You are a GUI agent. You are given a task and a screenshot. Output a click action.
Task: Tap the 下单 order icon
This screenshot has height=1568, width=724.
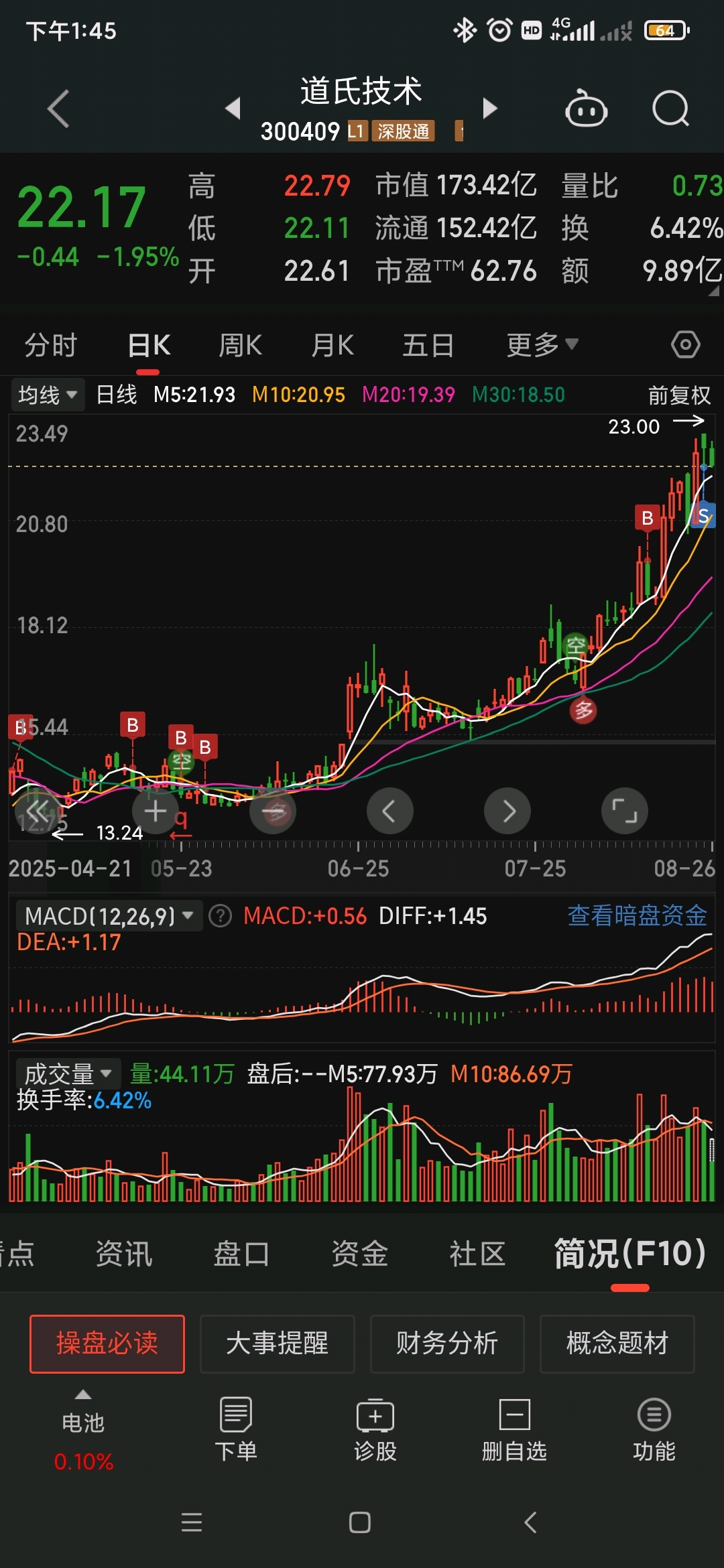pyautogui.click(x=236, y=1429)
